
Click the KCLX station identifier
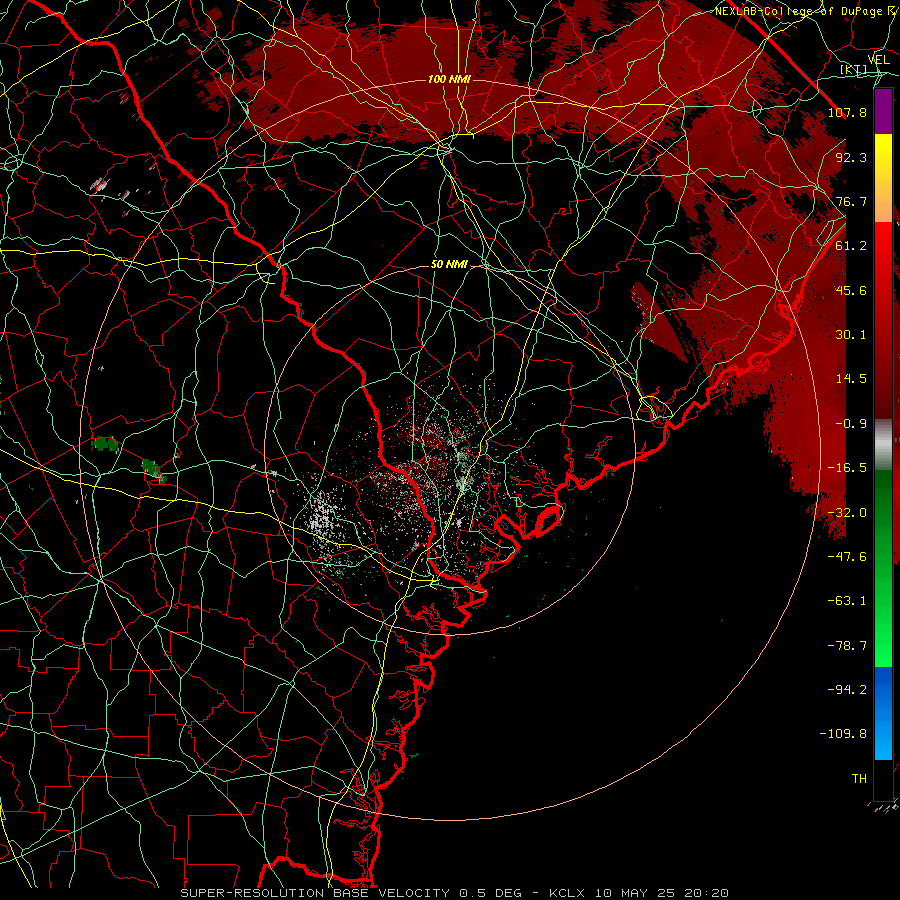568,893
